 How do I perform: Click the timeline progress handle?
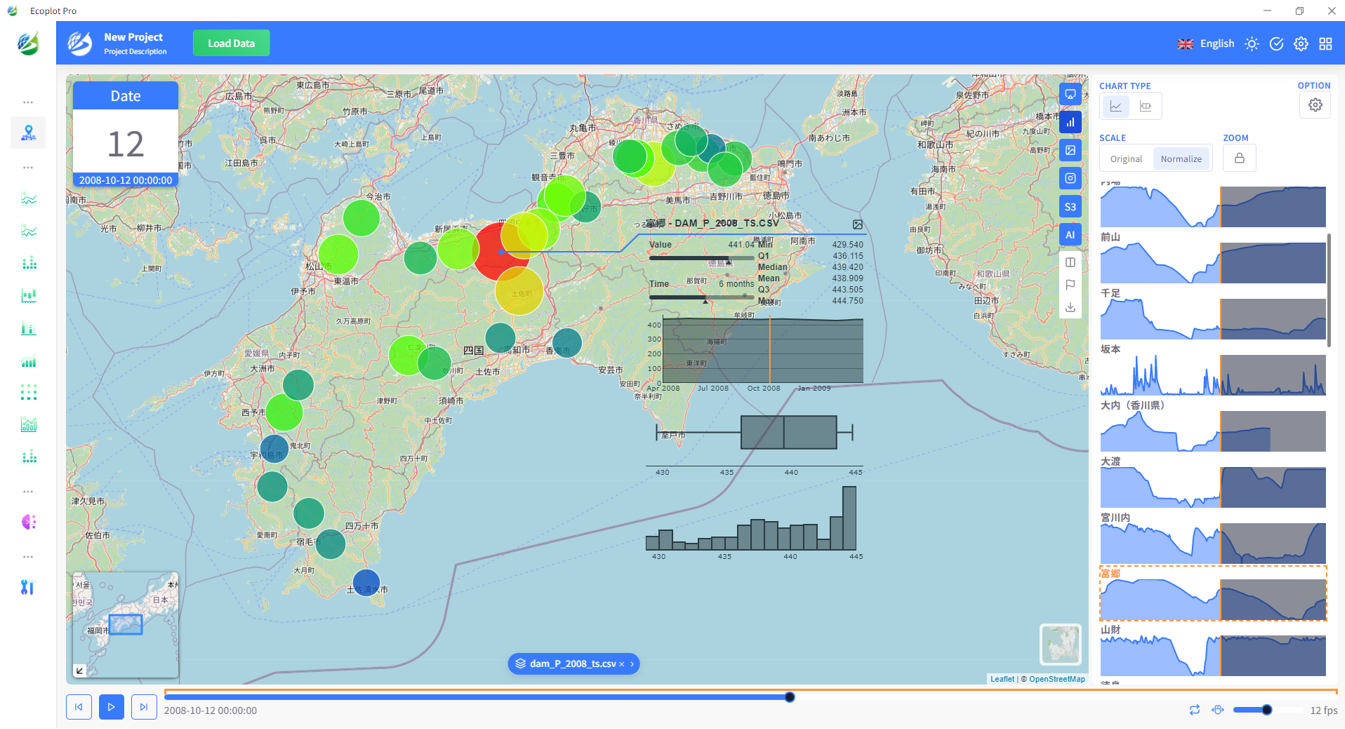[790, 697]
